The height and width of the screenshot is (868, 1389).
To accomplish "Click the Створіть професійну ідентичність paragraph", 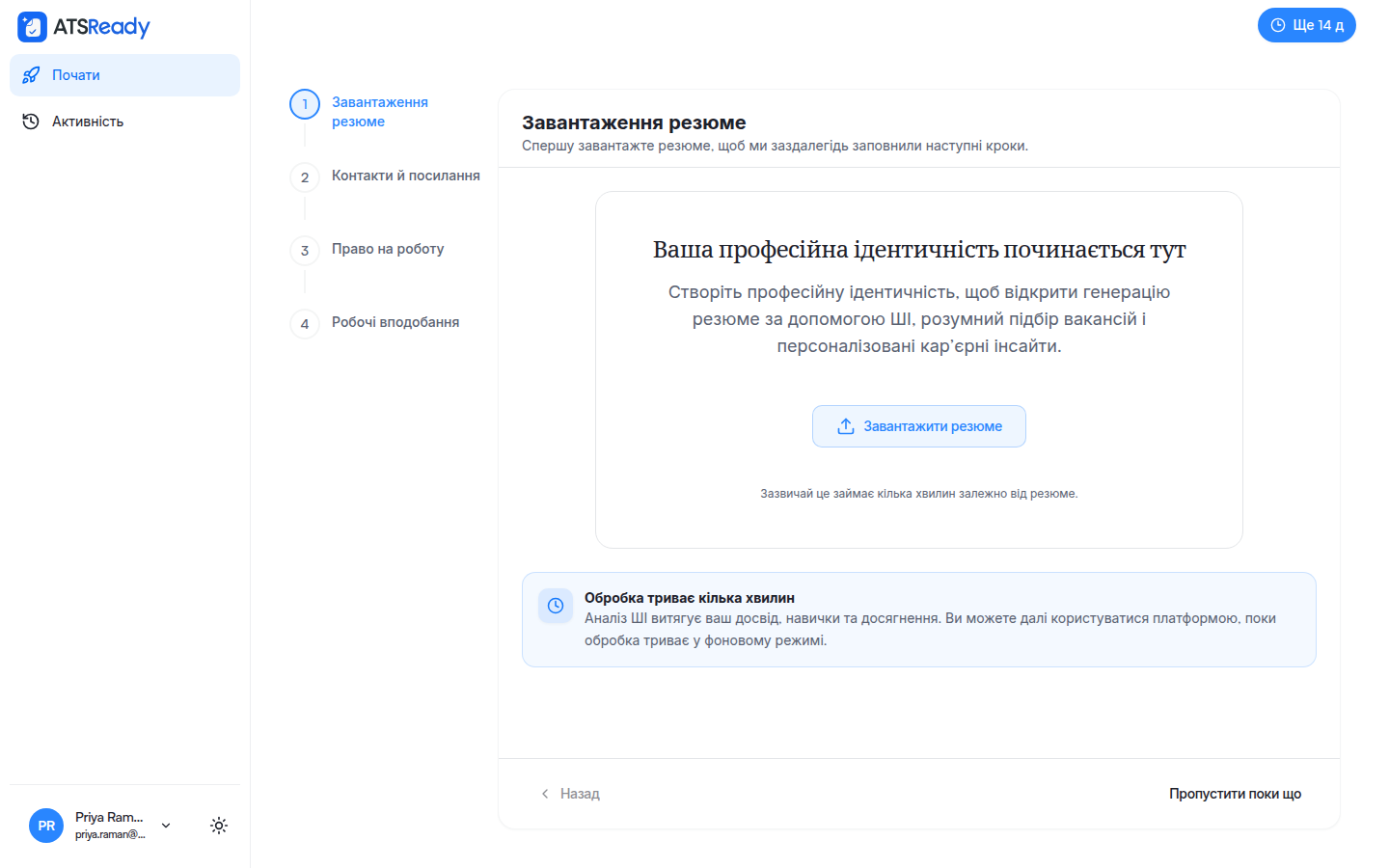I will [x=919, y=319].
